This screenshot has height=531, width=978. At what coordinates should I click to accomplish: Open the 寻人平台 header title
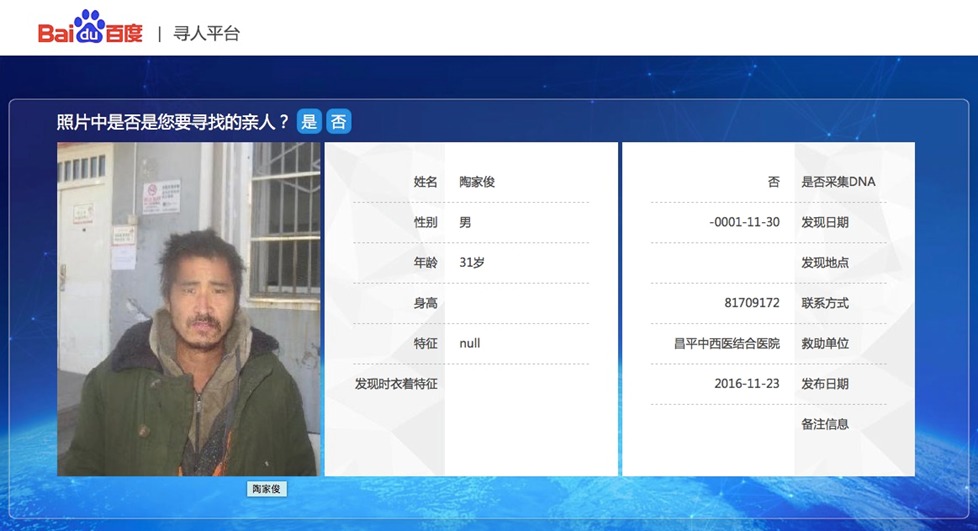click(206, 33)
